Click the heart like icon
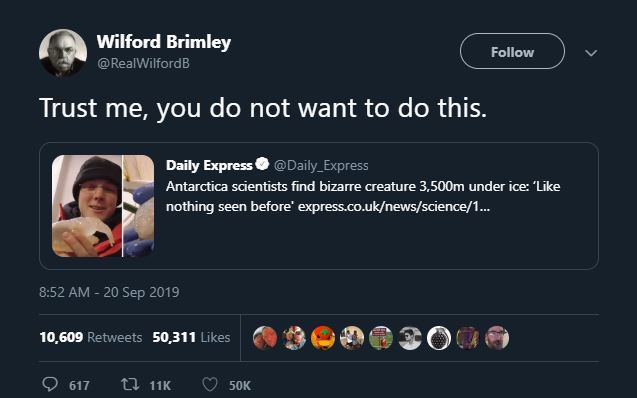The image size is (637, 398). [210, 384]
